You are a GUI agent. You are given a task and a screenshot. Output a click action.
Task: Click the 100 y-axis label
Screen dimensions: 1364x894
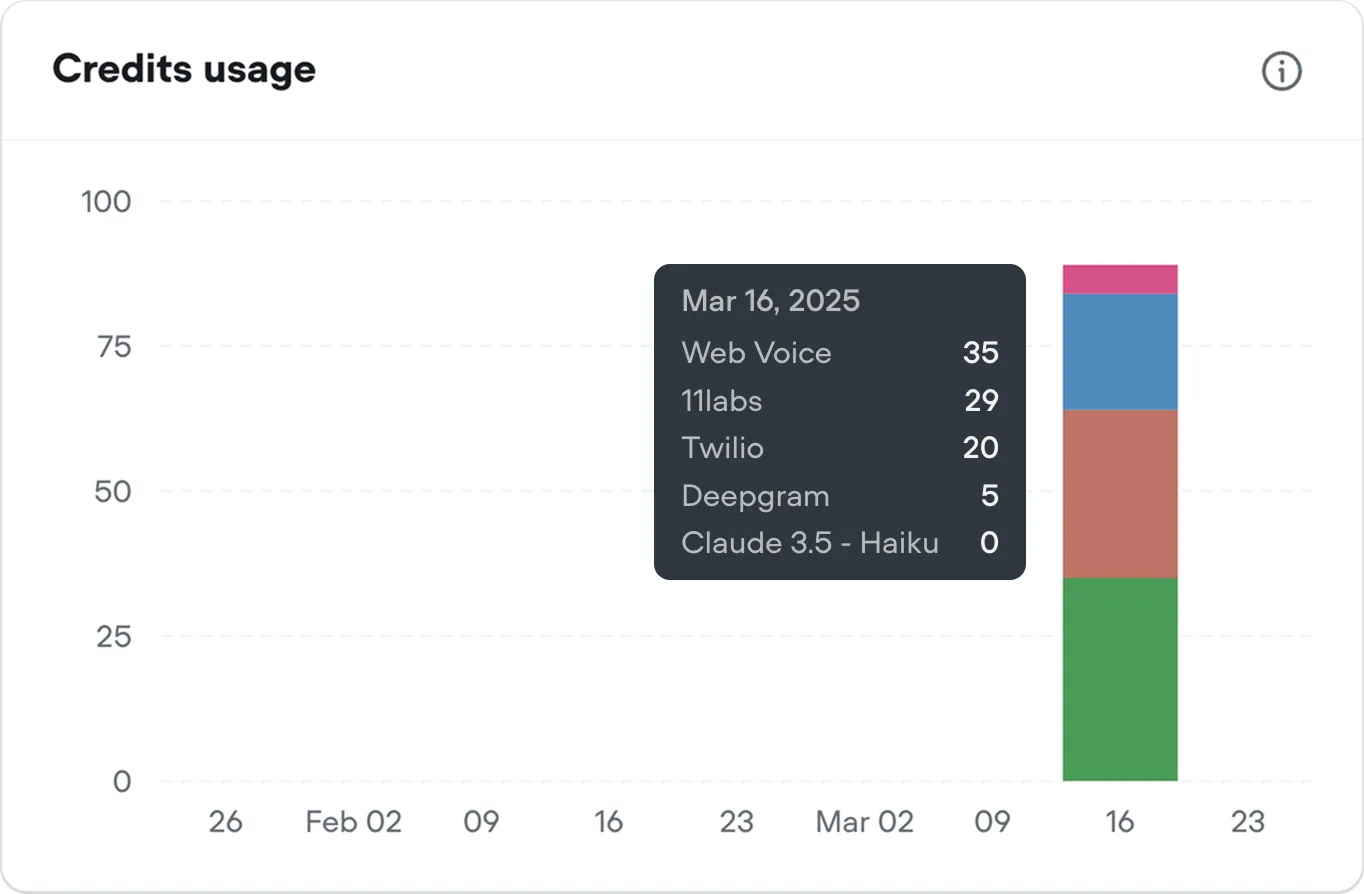pos(106,201)
